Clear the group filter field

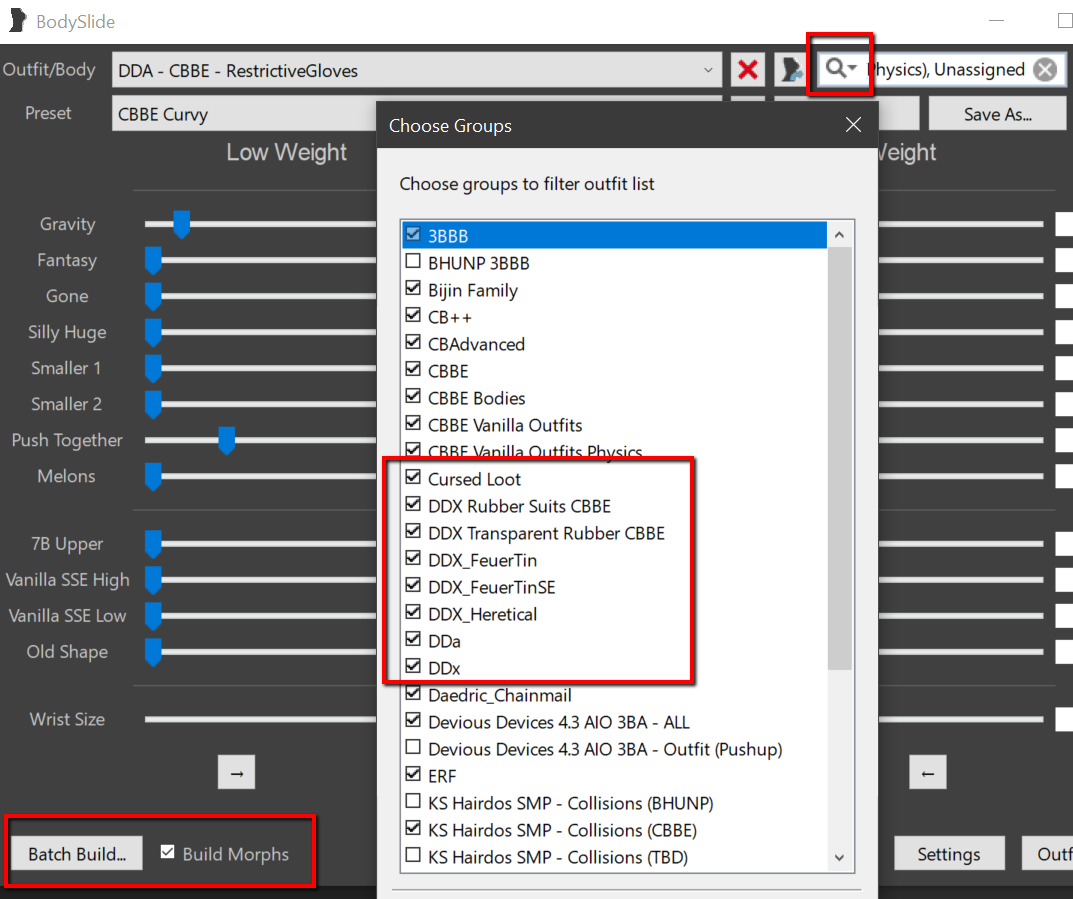click(1044, 70)
